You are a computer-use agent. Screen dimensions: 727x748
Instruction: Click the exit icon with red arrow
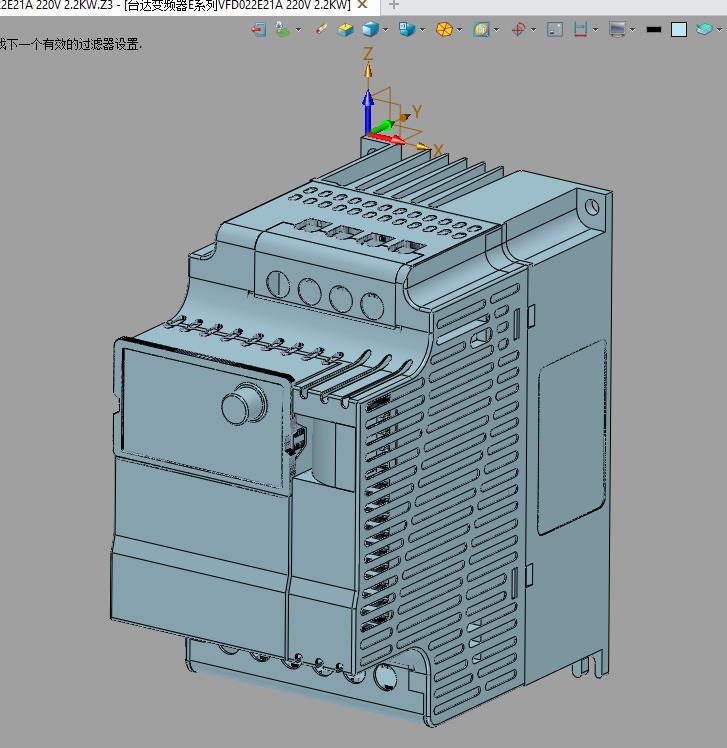coord(258,30)
